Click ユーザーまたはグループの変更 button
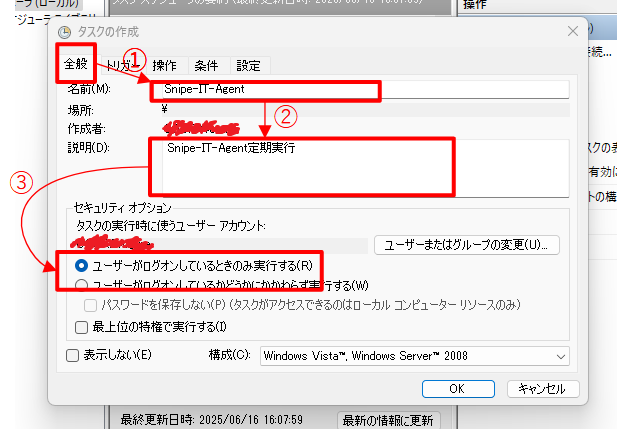620x429 pixels. click(467, 245)
